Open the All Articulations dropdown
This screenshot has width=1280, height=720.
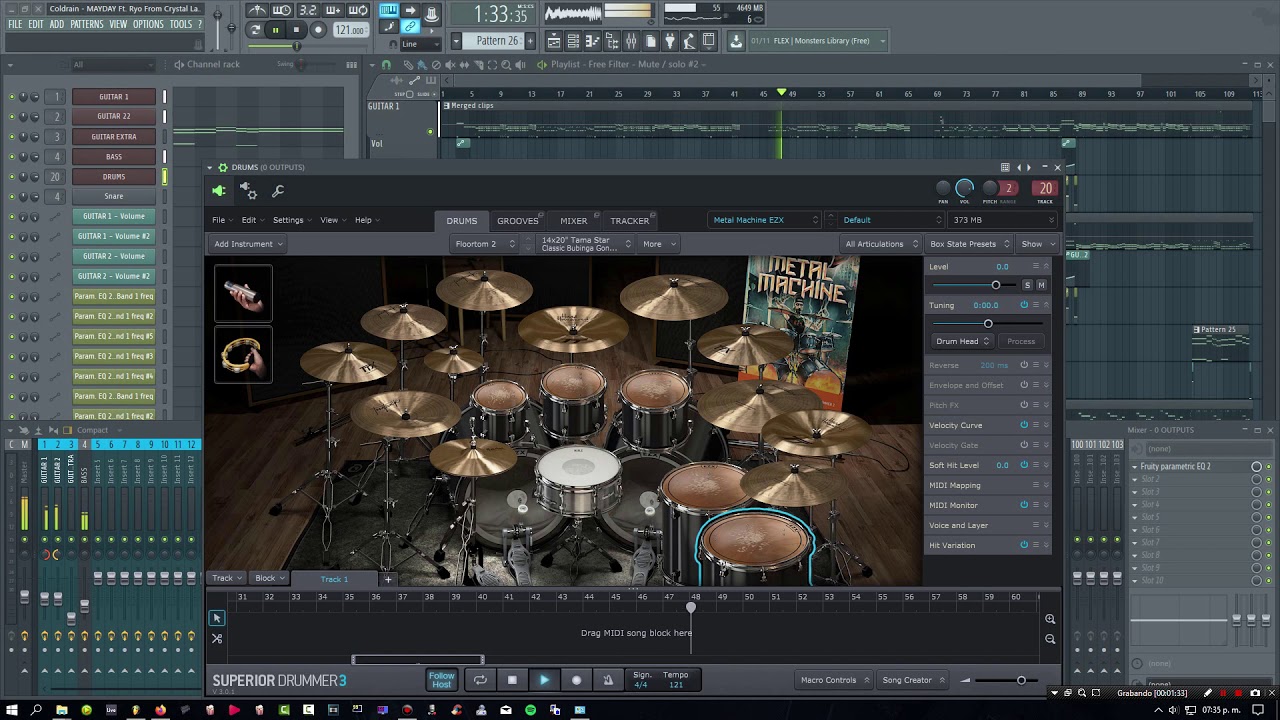[x=880, y=244]
